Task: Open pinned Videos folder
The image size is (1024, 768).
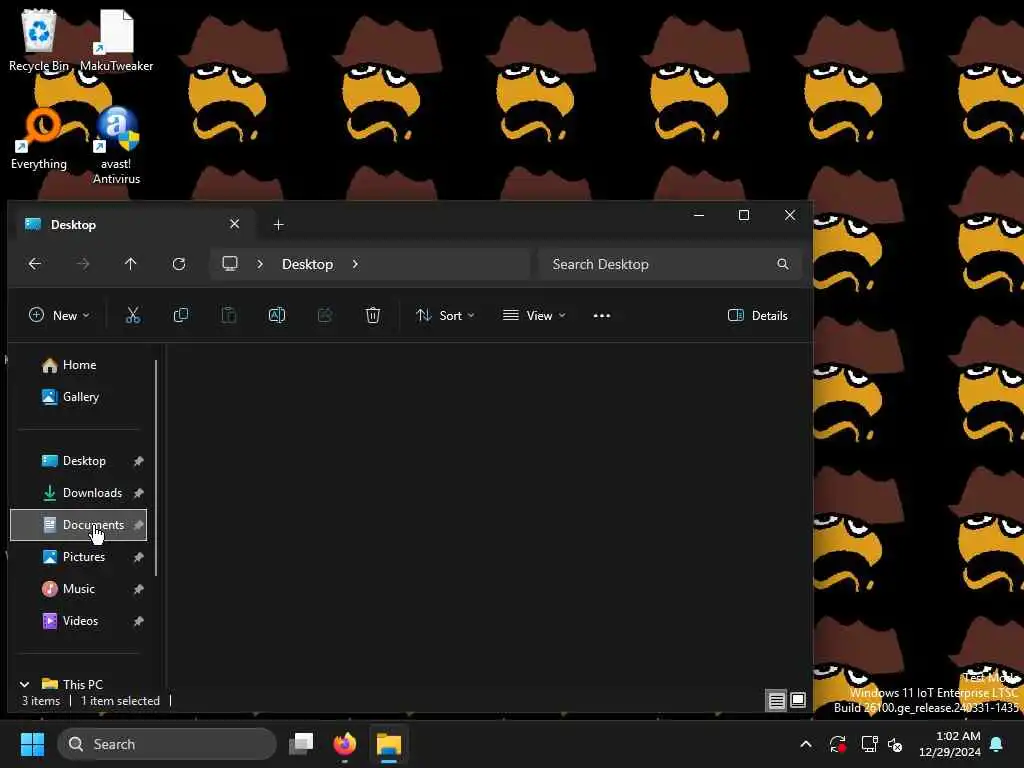Action: 78,621
